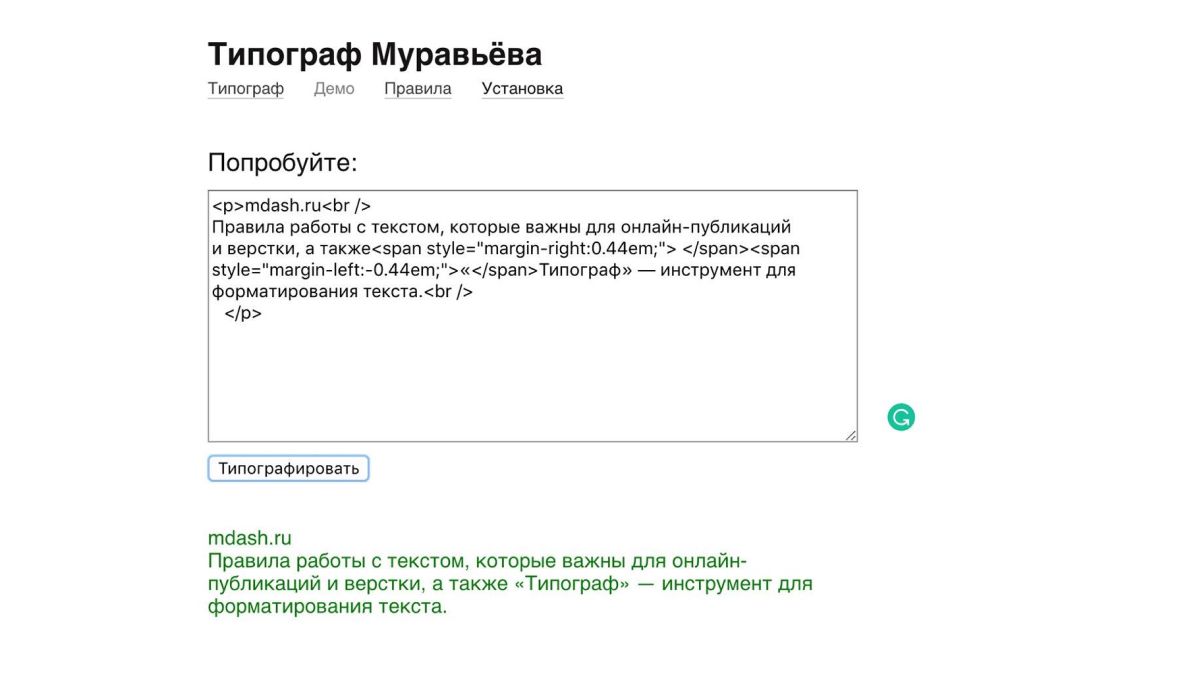Click the textarea resize handle
This screenshot has width=1200, height=675.
850,434
